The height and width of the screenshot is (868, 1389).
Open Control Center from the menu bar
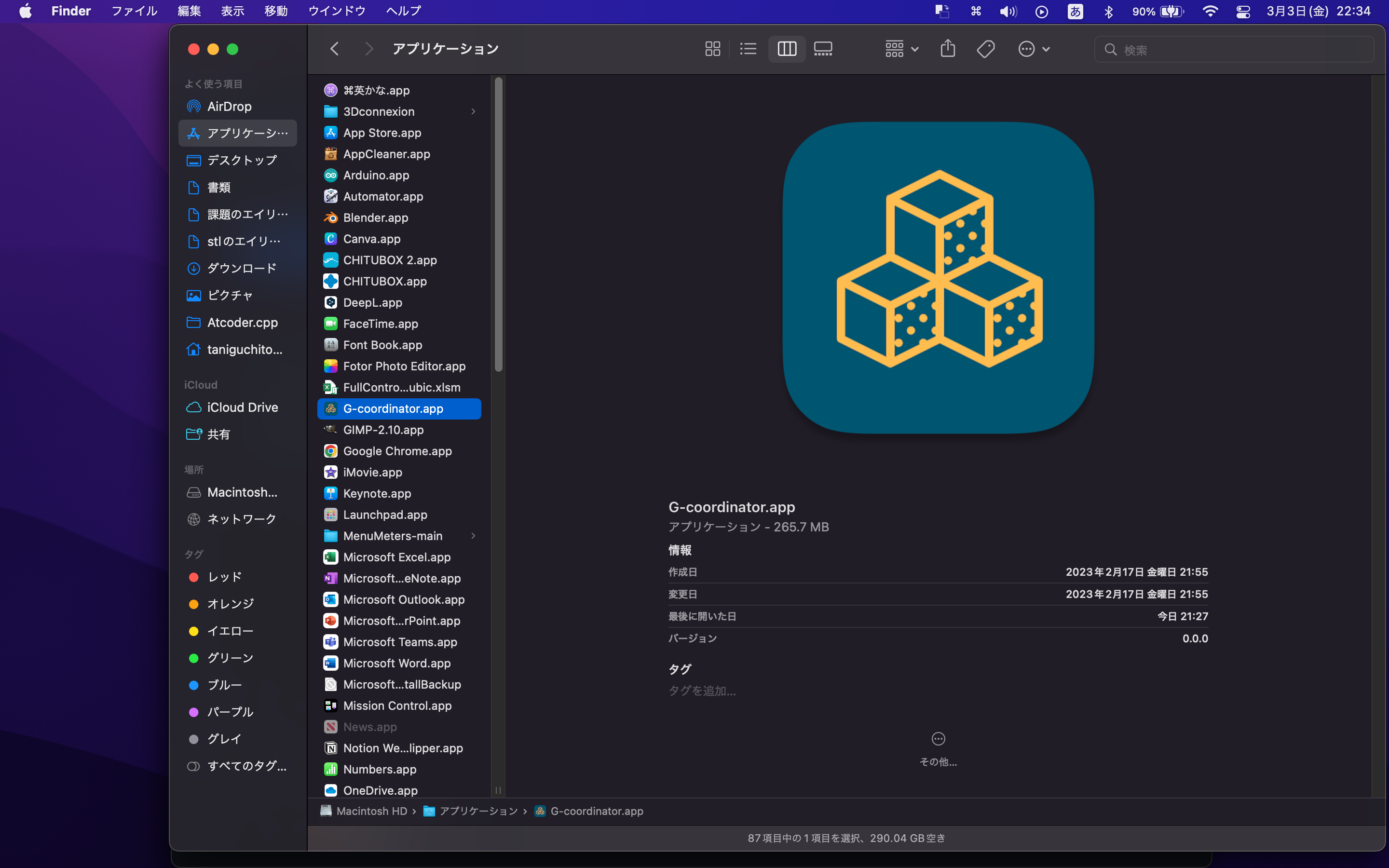pos(1243,12)
